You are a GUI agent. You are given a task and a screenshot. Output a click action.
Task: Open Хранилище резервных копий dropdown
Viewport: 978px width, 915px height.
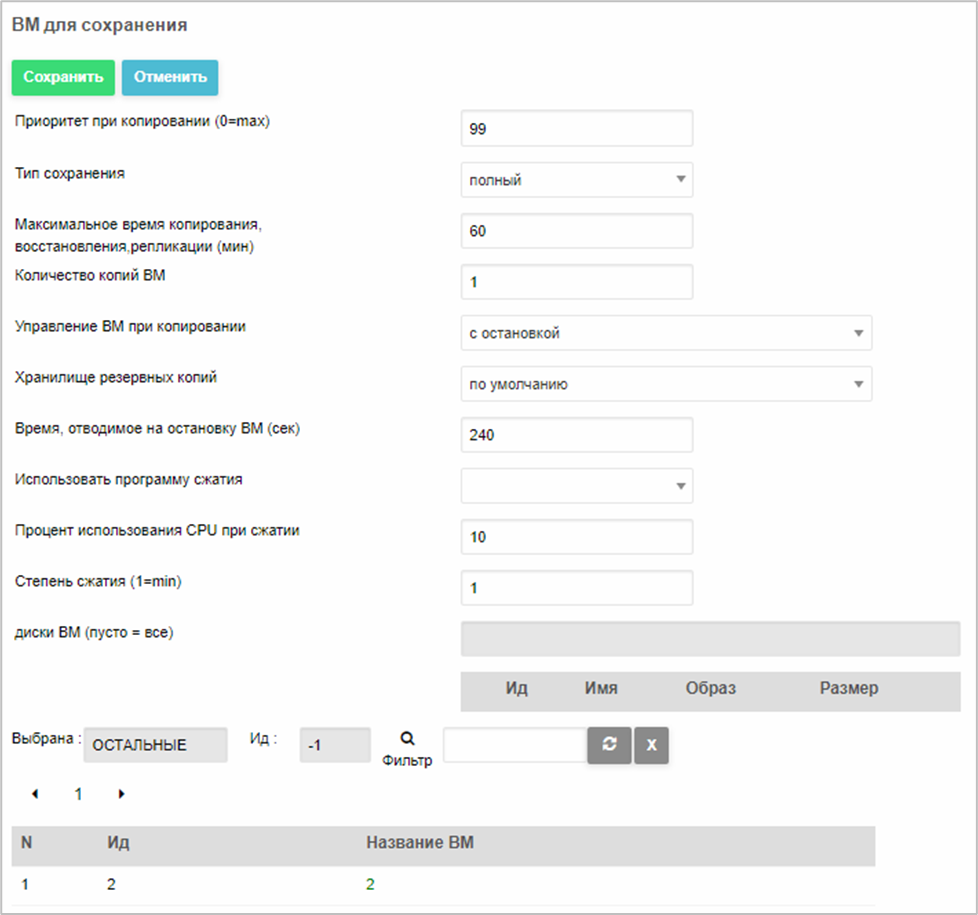point(666,384)
